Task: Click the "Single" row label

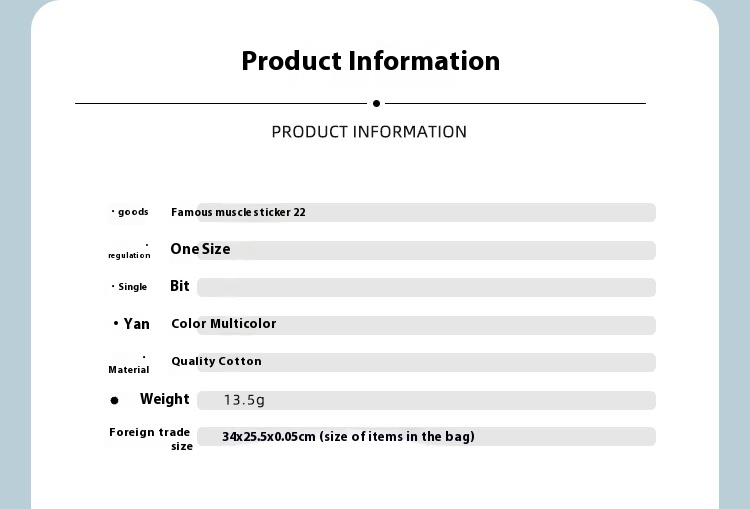Action: click(x=133, y=287)
